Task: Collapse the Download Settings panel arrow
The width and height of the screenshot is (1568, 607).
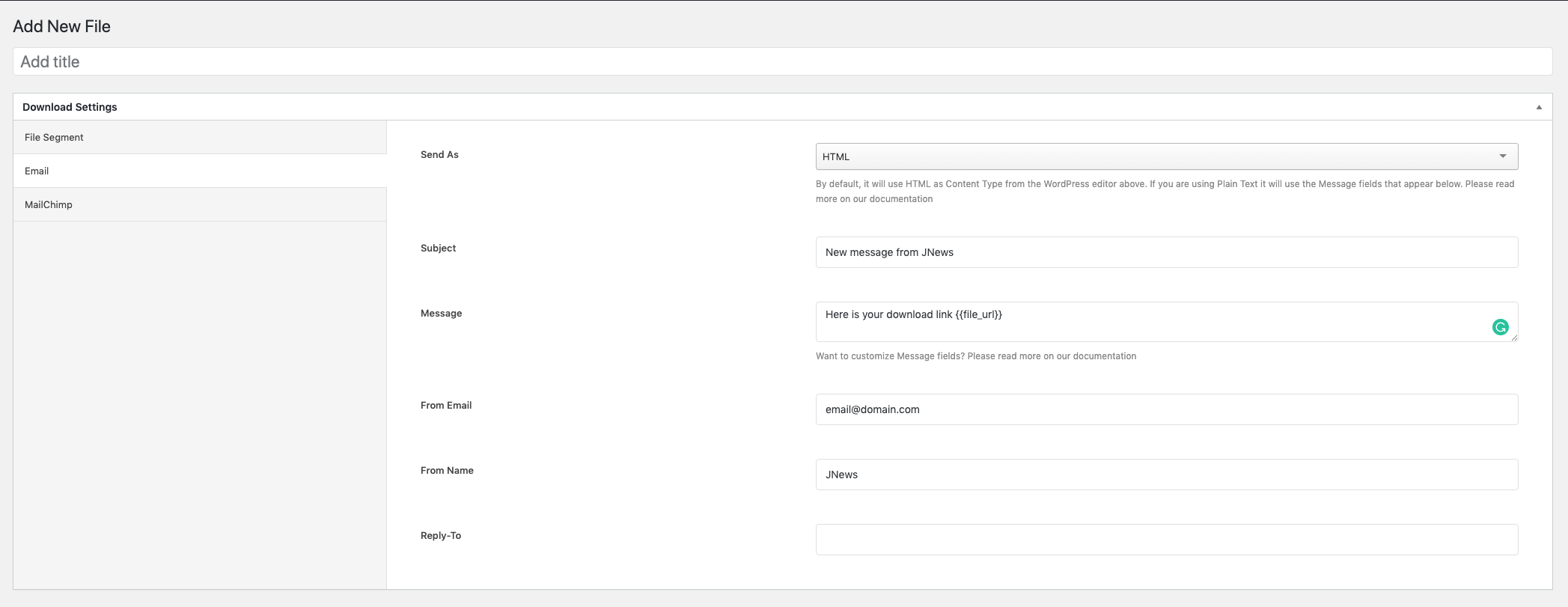Action: click(1539, 107)
